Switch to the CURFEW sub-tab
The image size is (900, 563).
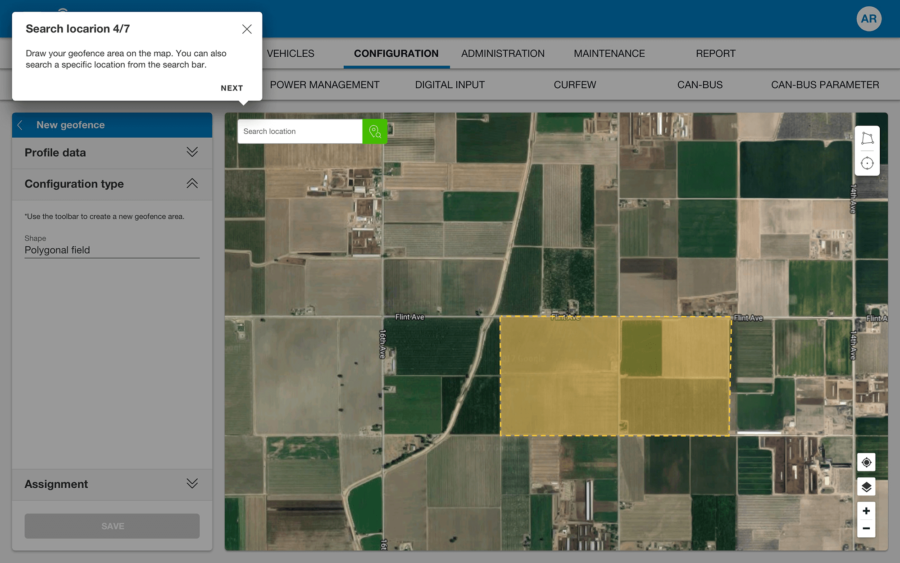pyautogui.click(x=575, y=85)
